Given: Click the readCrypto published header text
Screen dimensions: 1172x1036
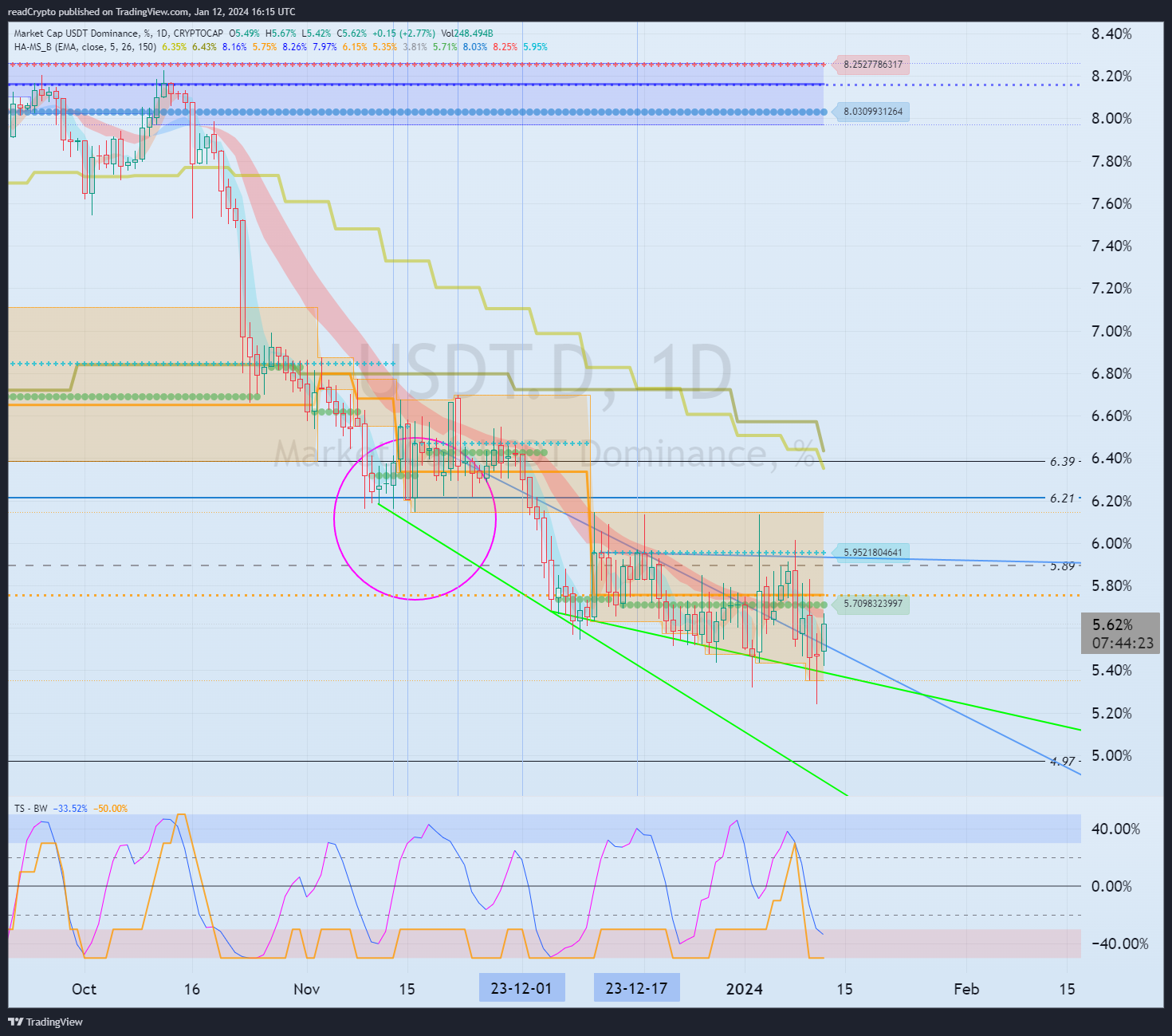Looking at the screenshot, I should [x=151, y=11].
